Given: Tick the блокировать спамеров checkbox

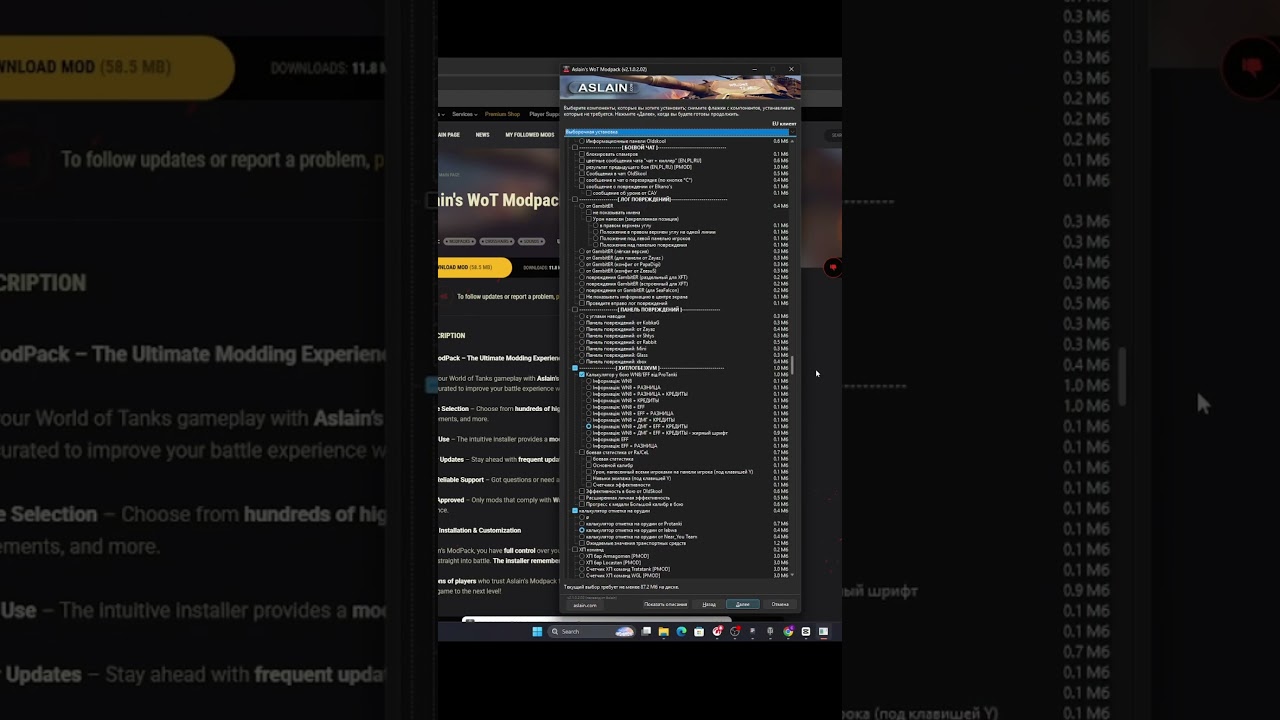Looking at the screenshot, I should point(582,154).
